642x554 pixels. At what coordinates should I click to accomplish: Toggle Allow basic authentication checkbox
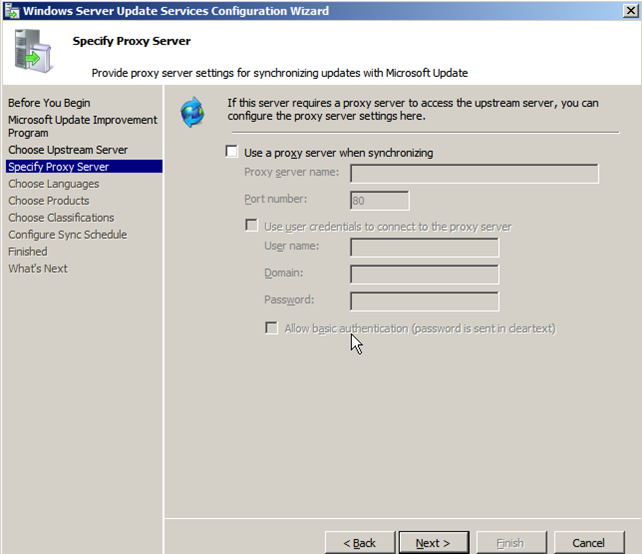click(x=272, y=328)
